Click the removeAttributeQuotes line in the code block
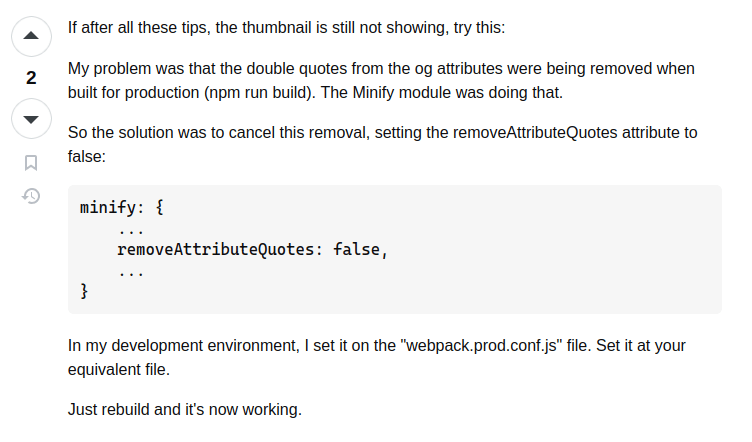The width and height of the screenshot is (752, 442). [x=251, y=250]
